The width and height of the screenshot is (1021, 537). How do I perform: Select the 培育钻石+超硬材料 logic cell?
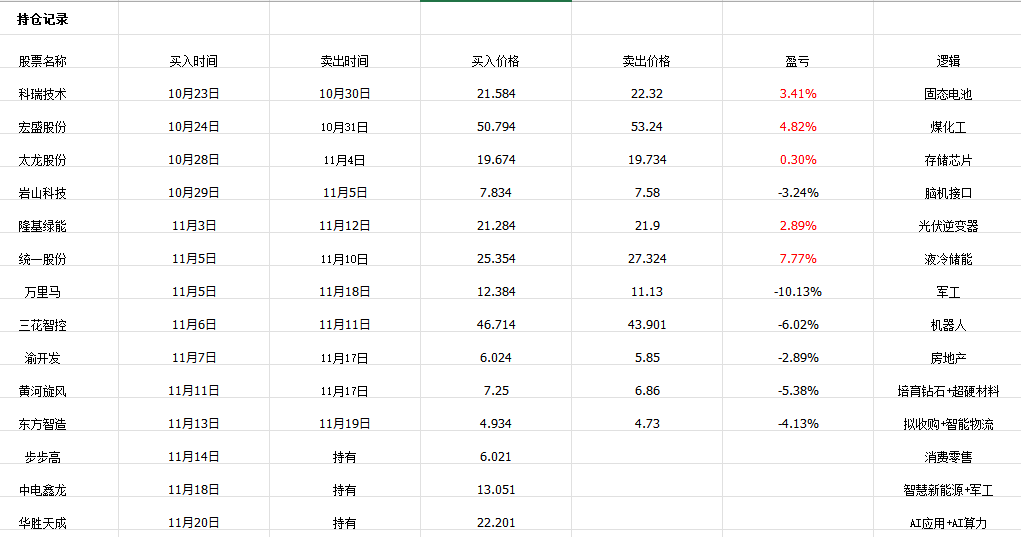click(x=948, y=391)
